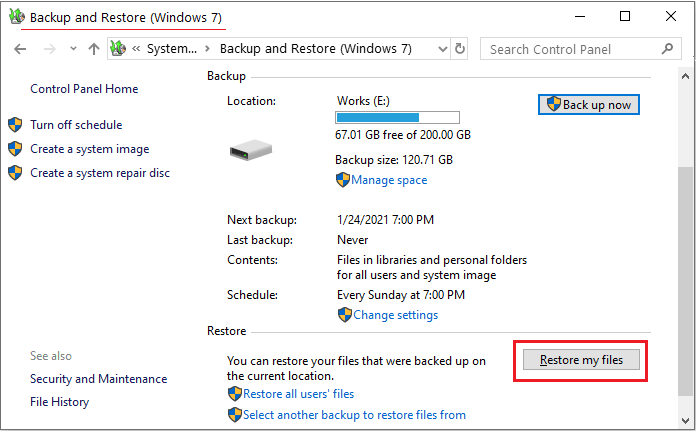Click shield icon beside Create a system image
The width and height of the screenshot is (697, 433).
15,149
